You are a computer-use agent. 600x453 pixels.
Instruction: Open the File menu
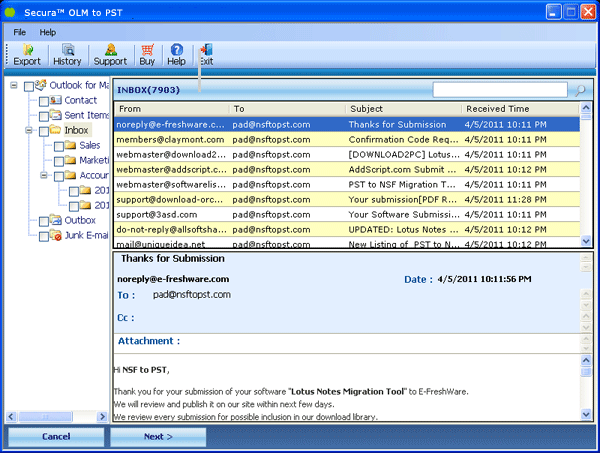(20, 32)
